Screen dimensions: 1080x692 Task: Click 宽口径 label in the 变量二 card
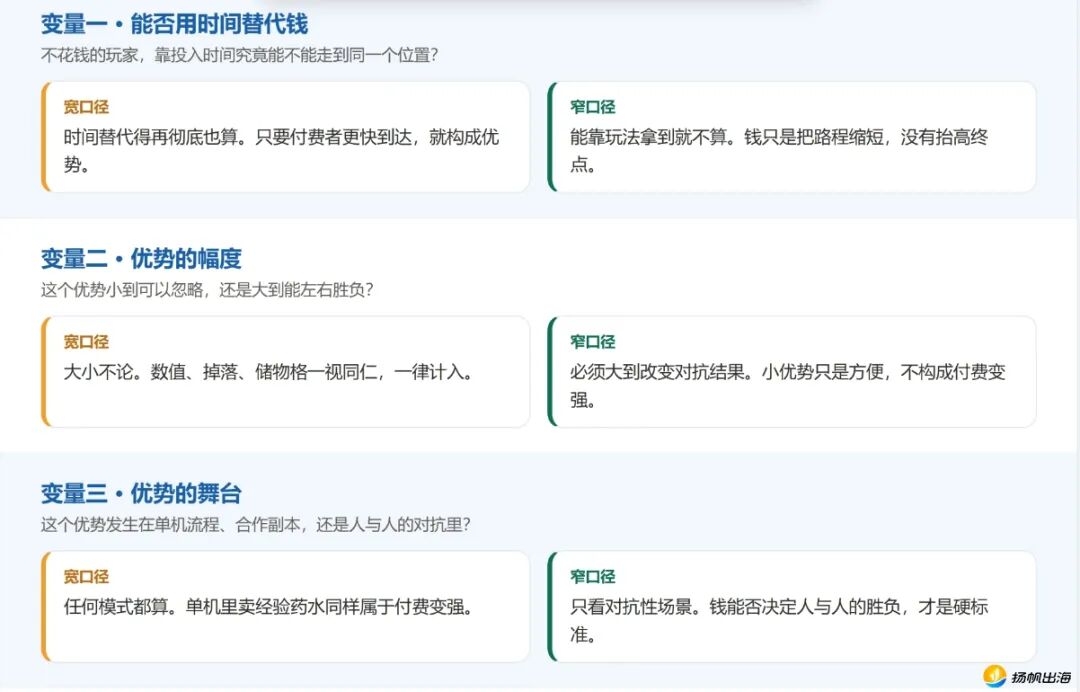click(86, 342)
